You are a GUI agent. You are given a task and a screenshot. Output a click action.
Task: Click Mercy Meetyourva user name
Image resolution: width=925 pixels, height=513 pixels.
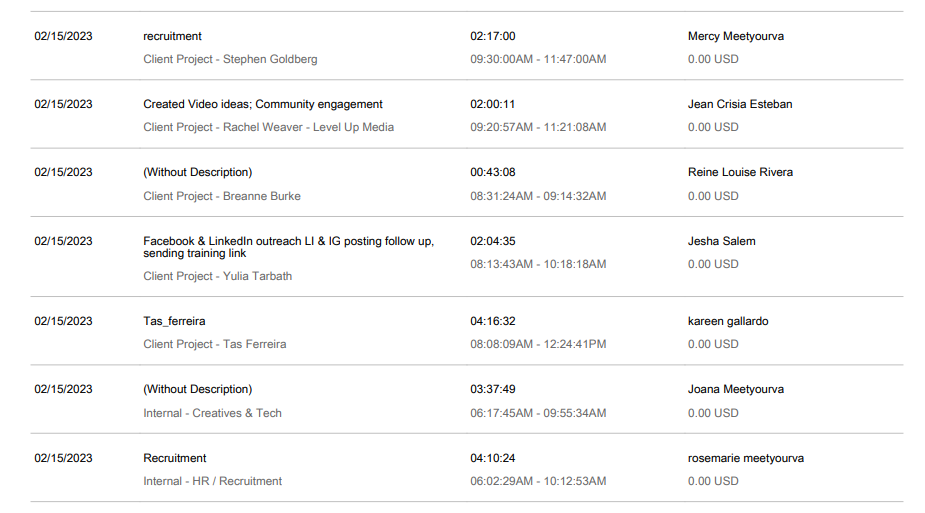point(736,36)
